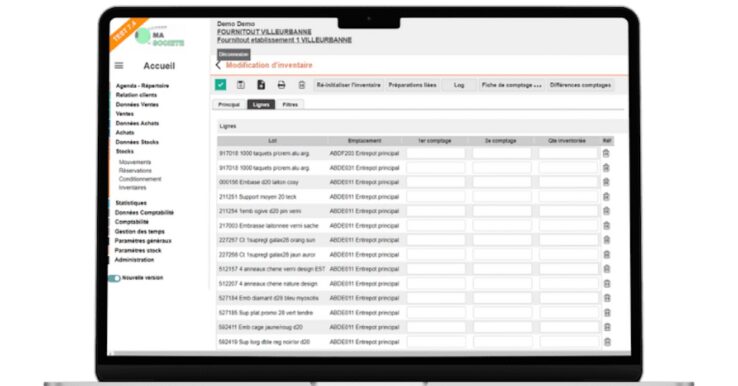
Task: Expand the Achats menu
Action: (125, 133)
